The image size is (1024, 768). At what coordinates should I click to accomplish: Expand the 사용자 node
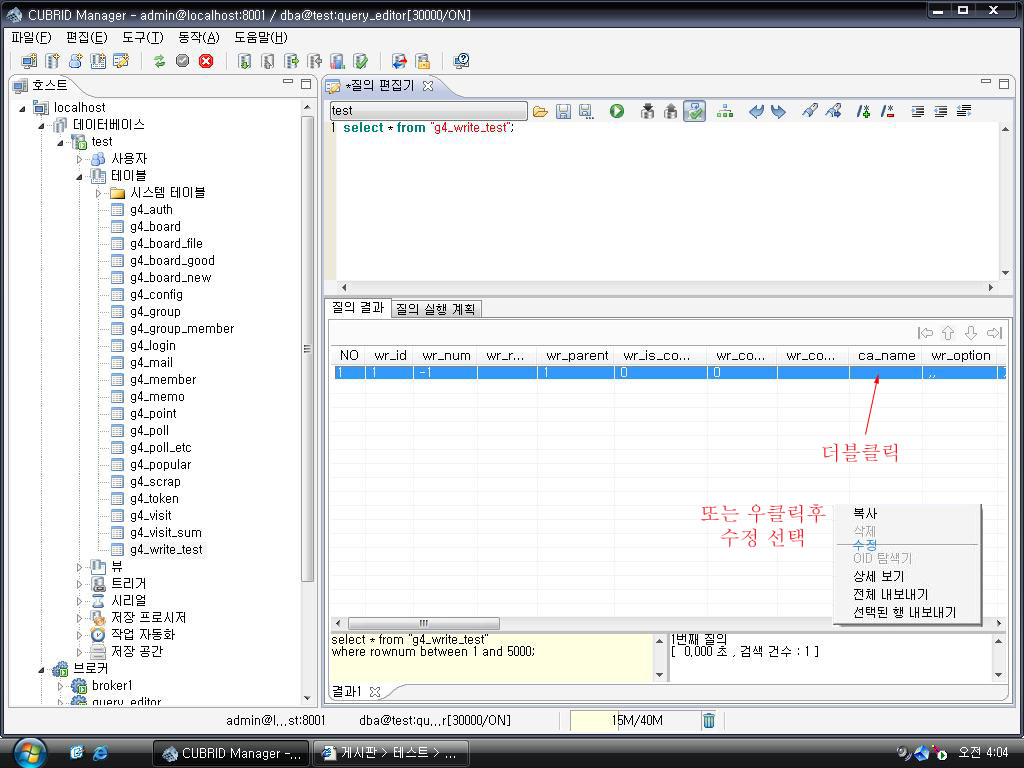coord(79,159)
